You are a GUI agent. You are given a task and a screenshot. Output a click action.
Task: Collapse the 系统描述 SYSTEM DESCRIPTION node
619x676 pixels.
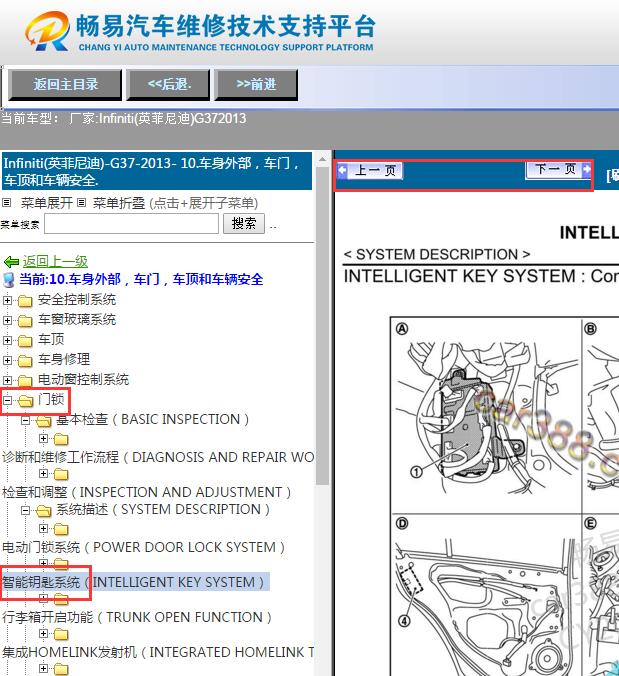pos(25,510)
